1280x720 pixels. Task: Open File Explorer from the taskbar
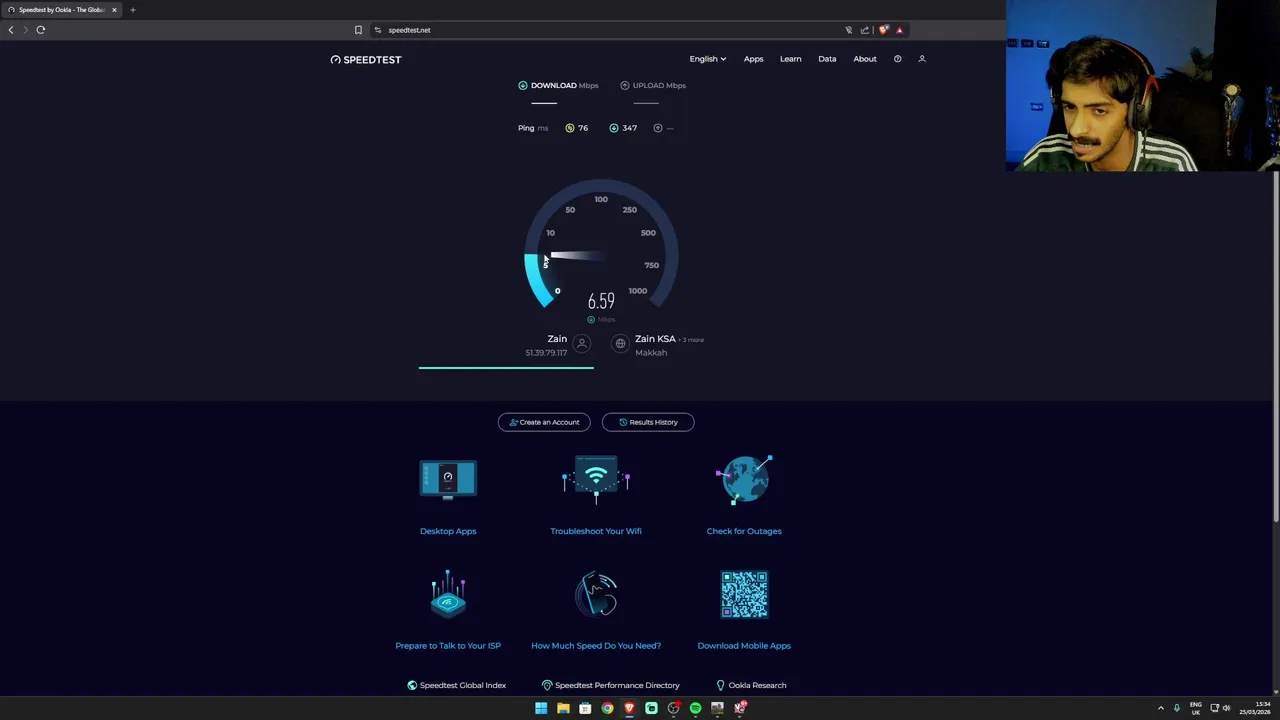563,708
